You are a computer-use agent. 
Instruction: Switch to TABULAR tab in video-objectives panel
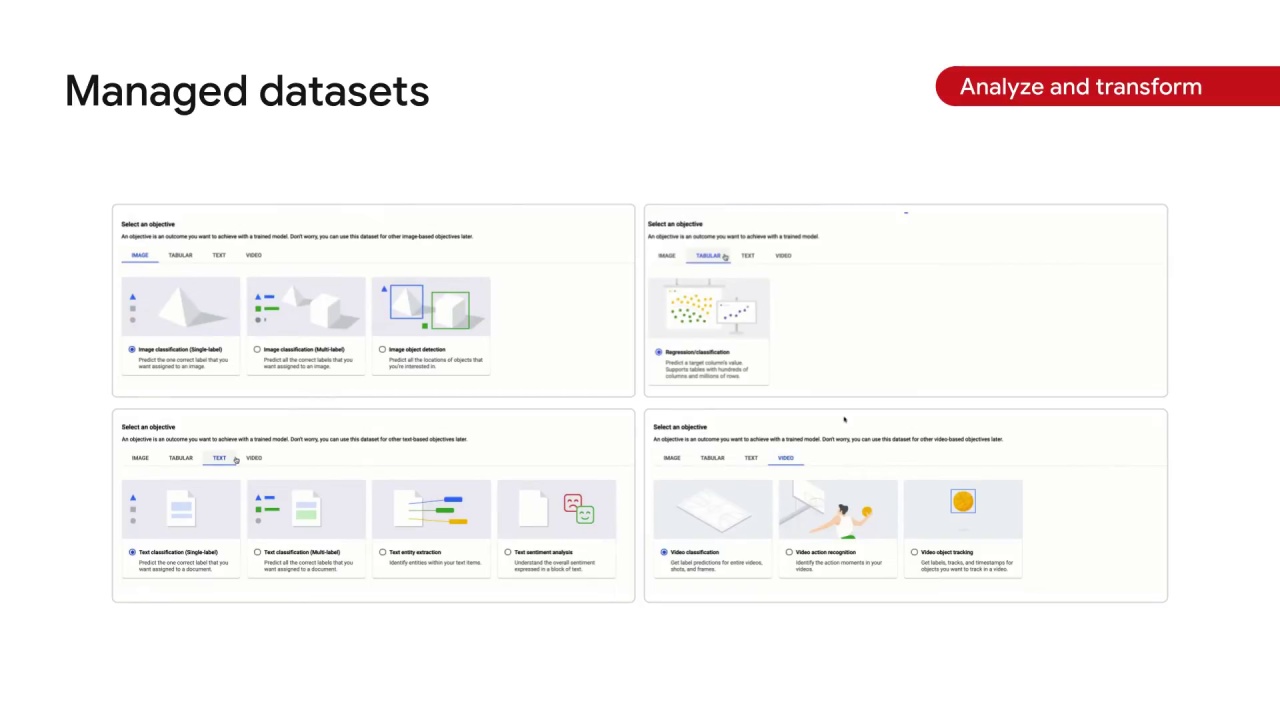(712, 458)
